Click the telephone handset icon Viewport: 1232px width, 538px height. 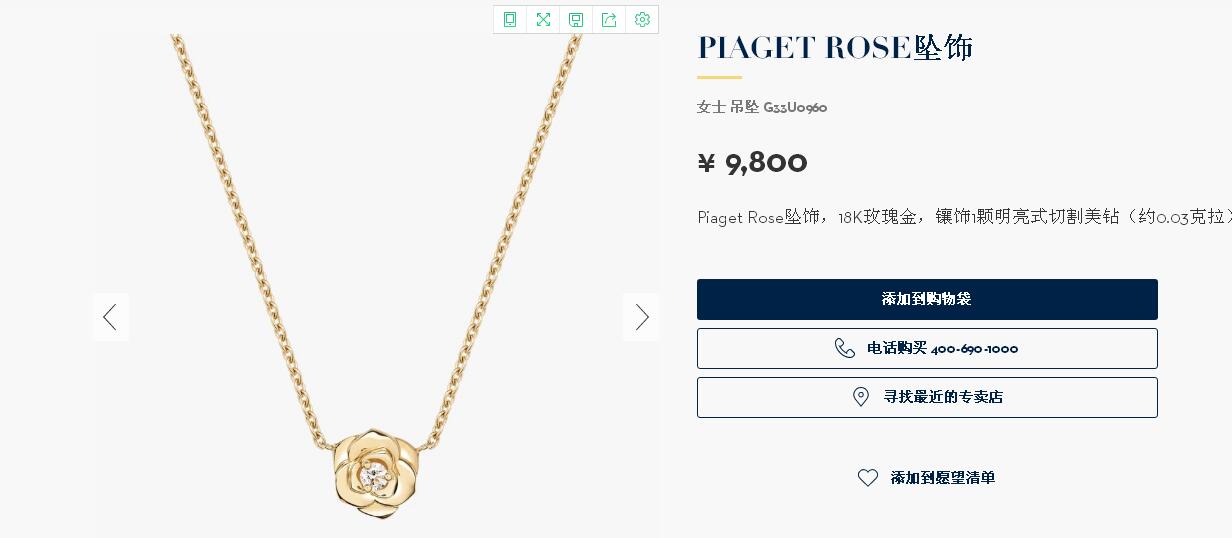point(845,348)
